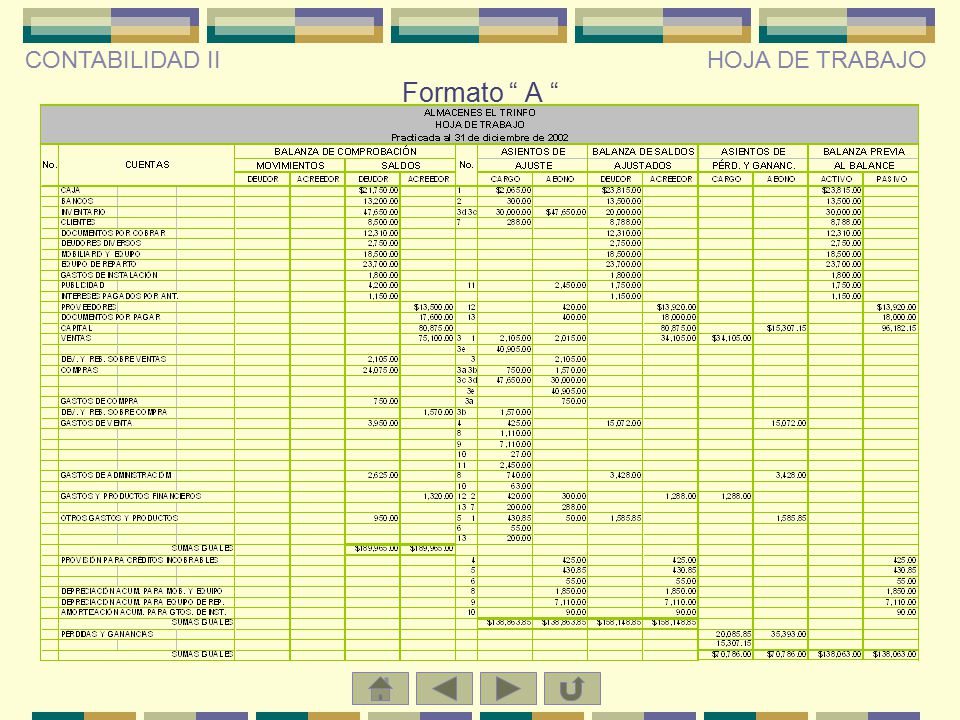The width and height of the screenshot is (960, 720).
Task: Select EQUIPO DE REPARTO account label
Action: click(x=99, y=264)
